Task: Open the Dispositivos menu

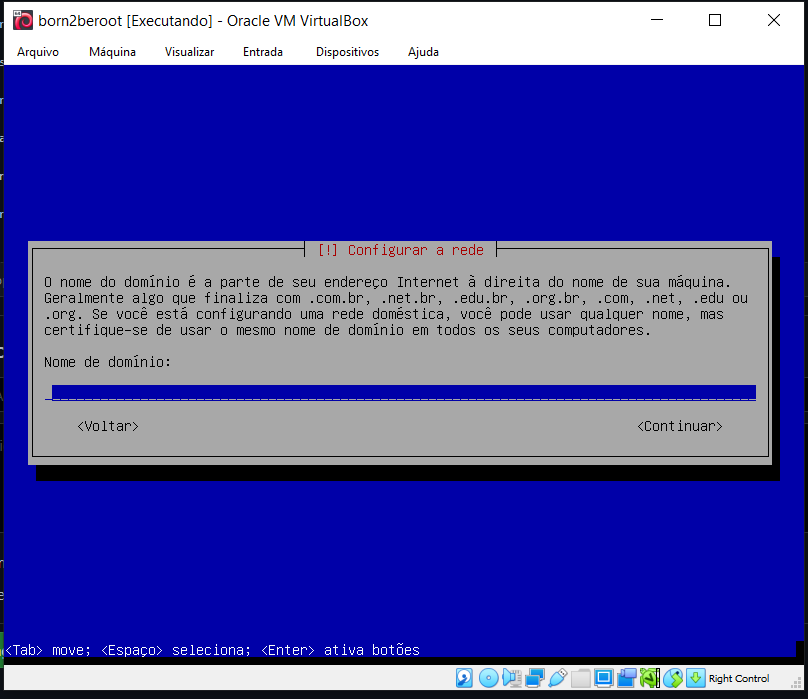Action: pos(347,52)
